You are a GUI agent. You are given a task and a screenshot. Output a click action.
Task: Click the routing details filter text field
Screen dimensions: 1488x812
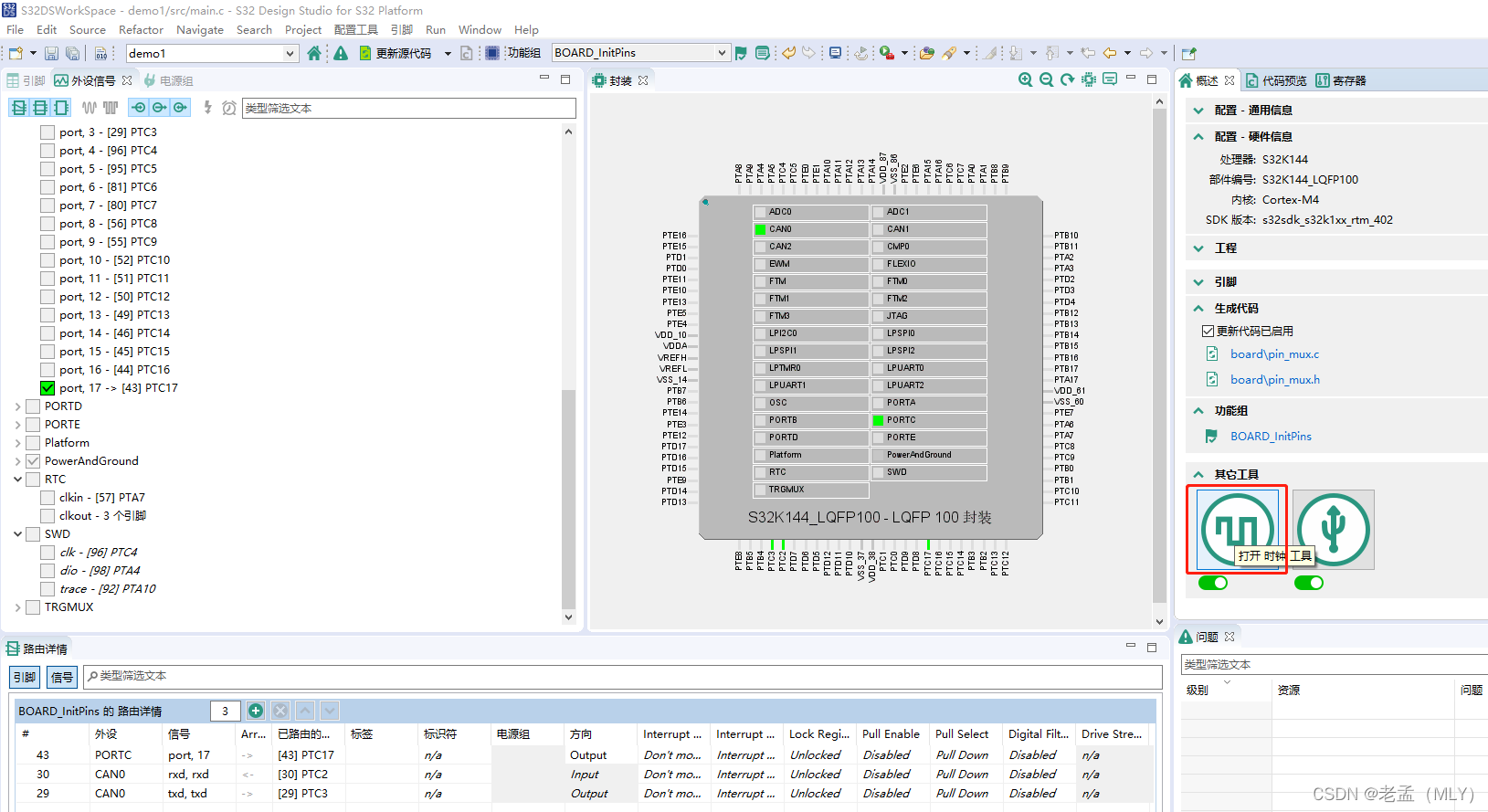click(x=623, y=676)
